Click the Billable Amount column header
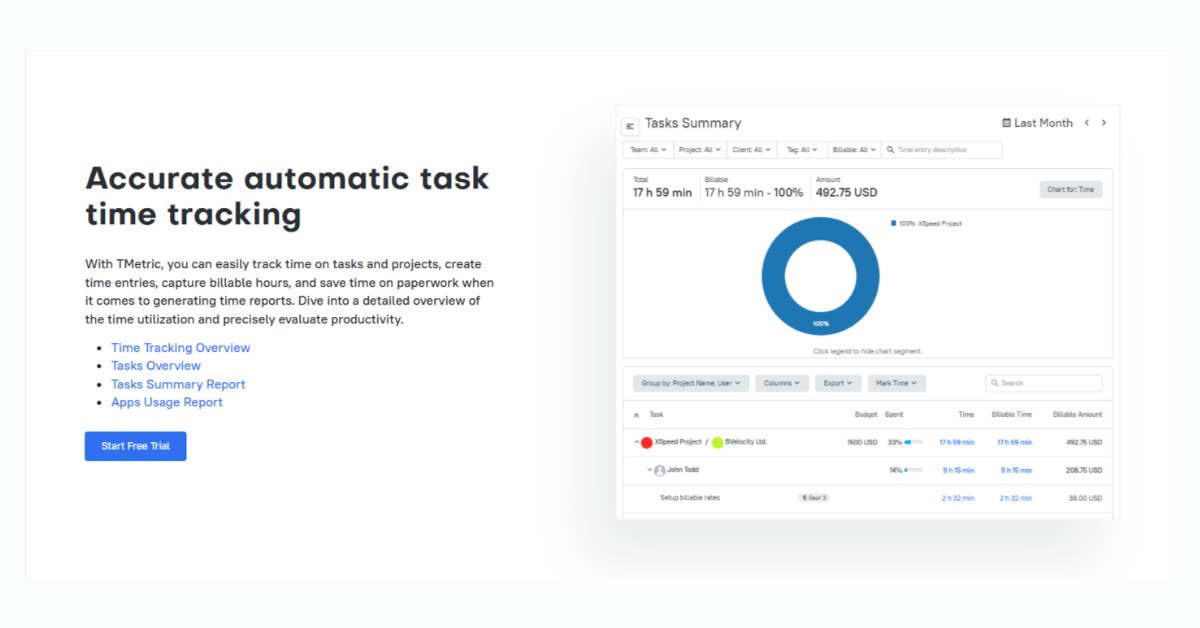The image size is (1200, 628). (1078, 414)
